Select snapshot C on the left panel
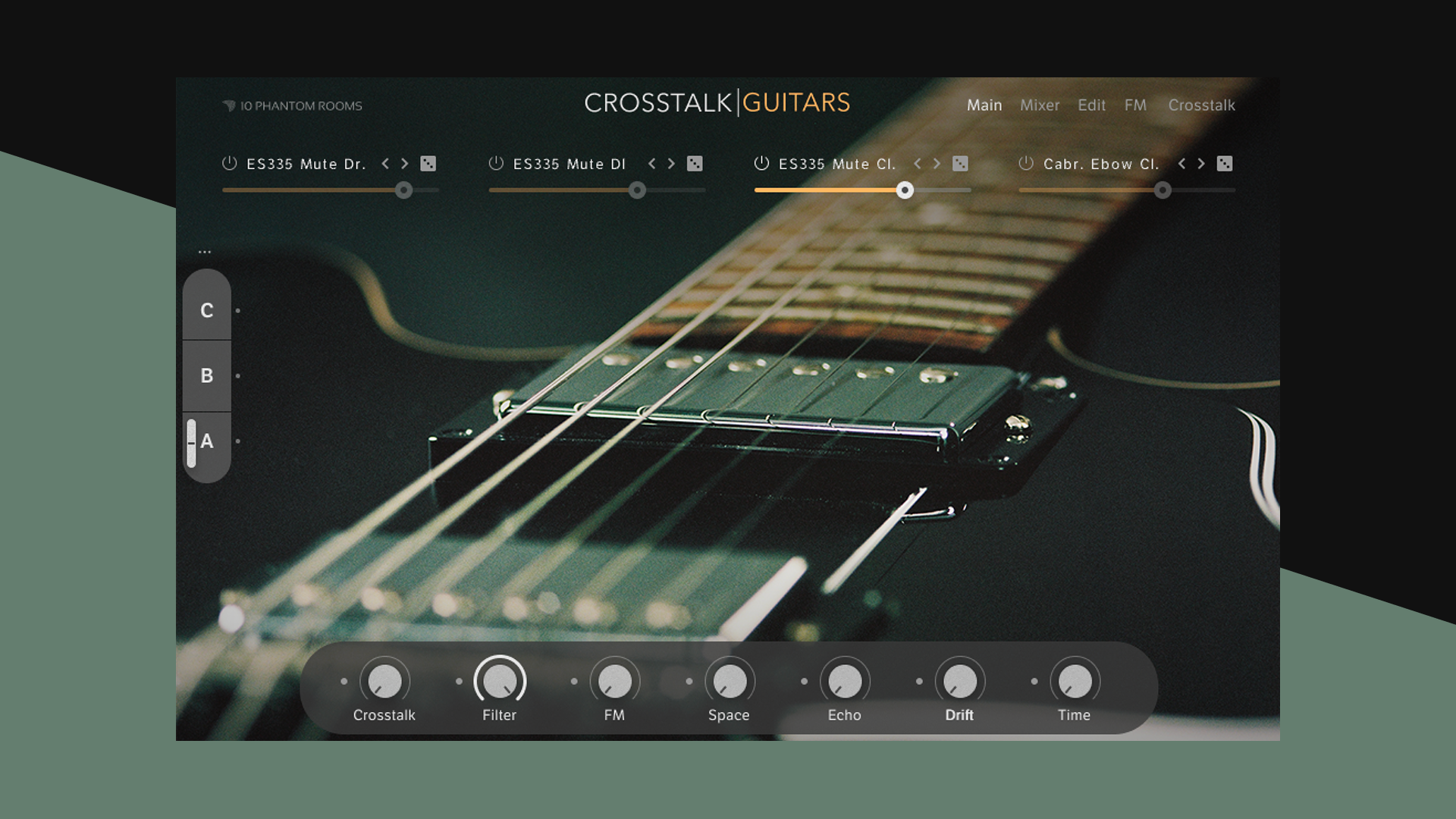Image resolution: width=1456 pixels, height=819 pixels. click(x=206, y=309)
